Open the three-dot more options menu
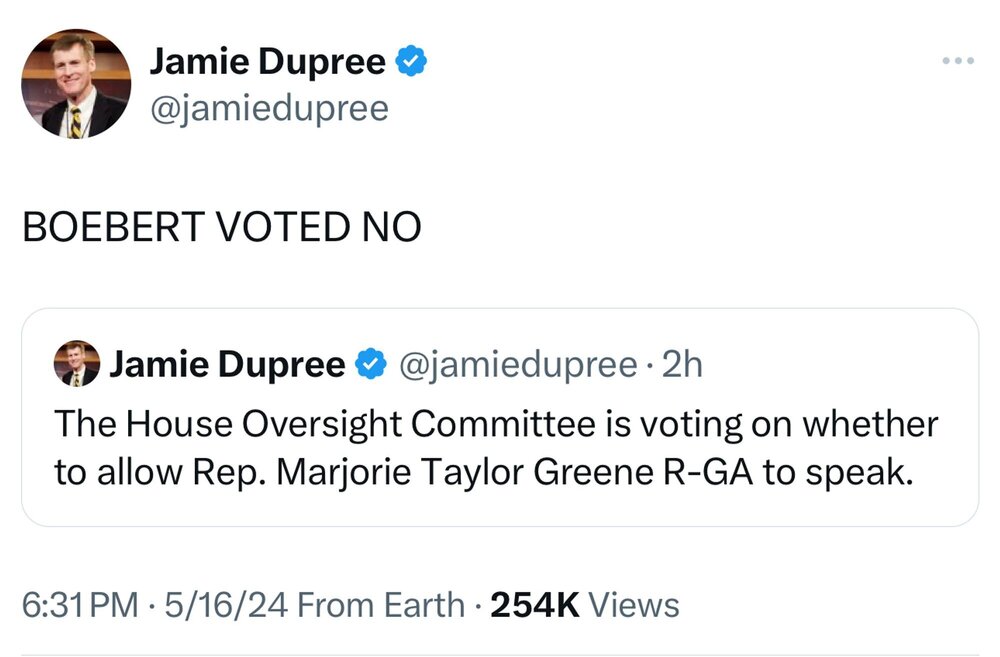 click(x=958, y=62)
